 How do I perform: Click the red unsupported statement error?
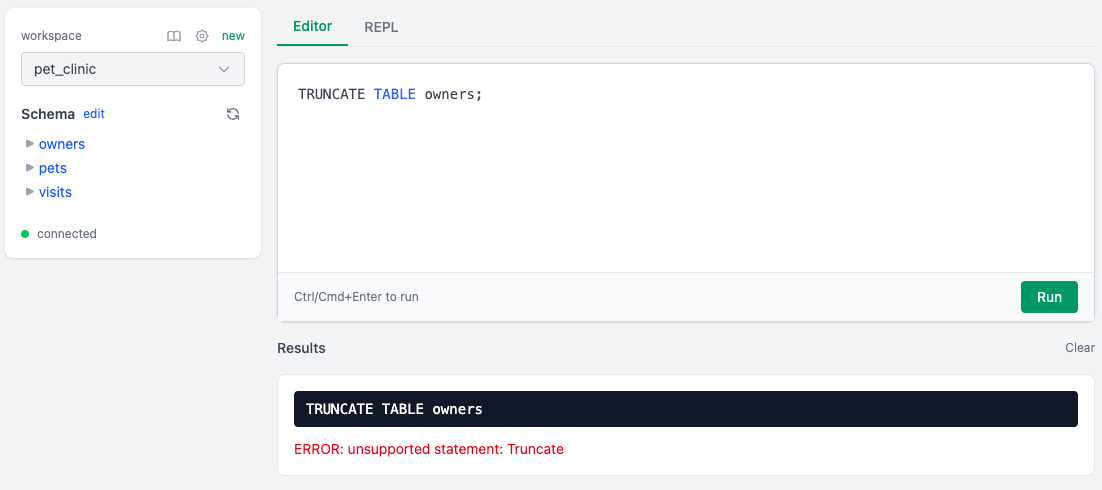pyautogui.click(x=429, y=449)
